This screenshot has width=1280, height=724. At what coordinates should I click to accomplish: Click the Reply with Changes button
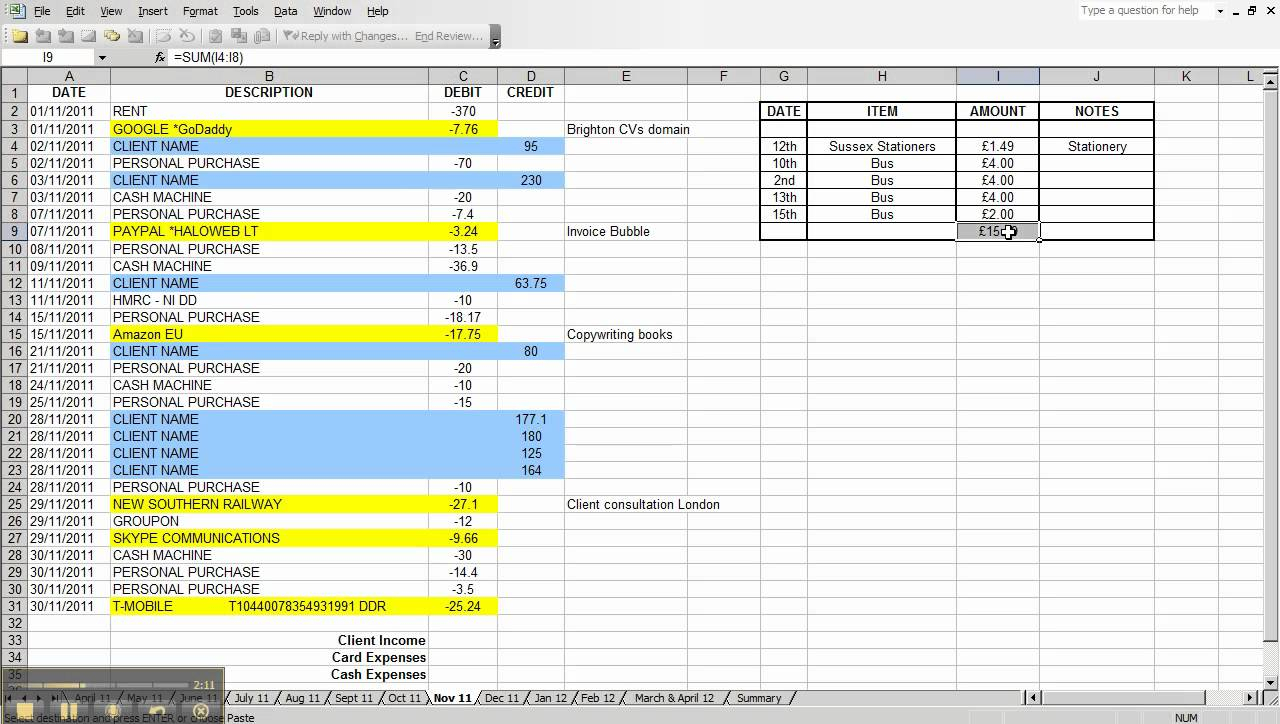[x=345, y=36]
